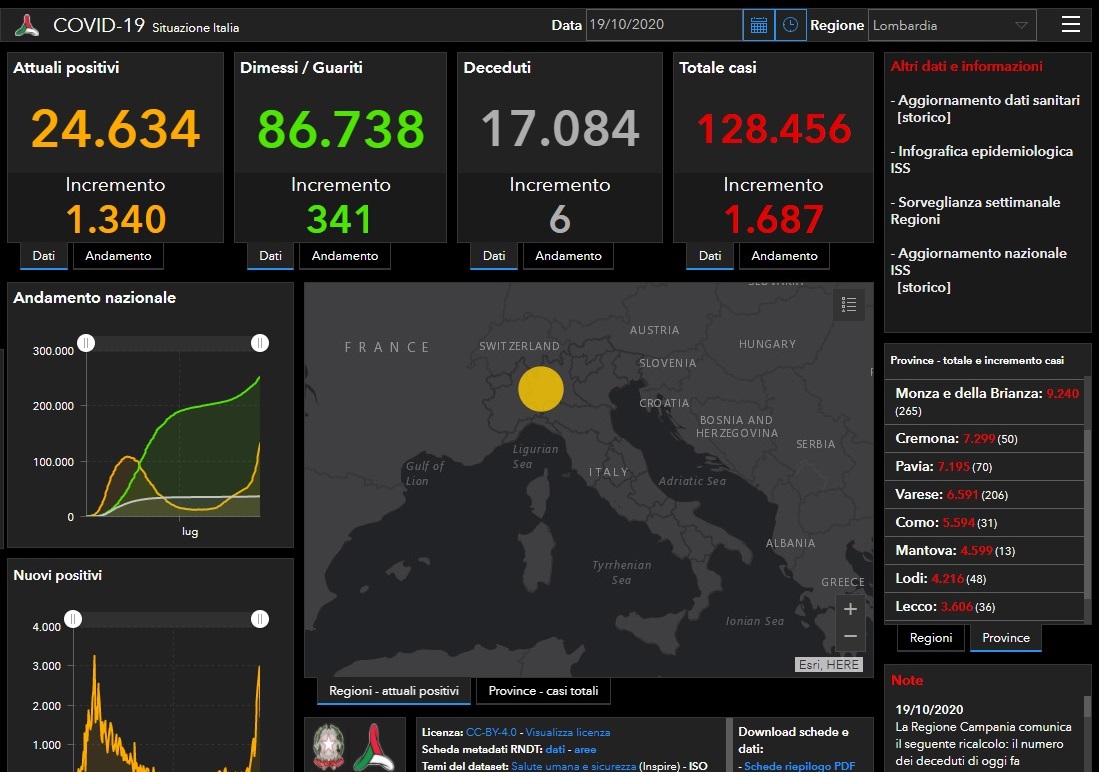
Task: Open the map legend list icon
Action: [849, 305]
